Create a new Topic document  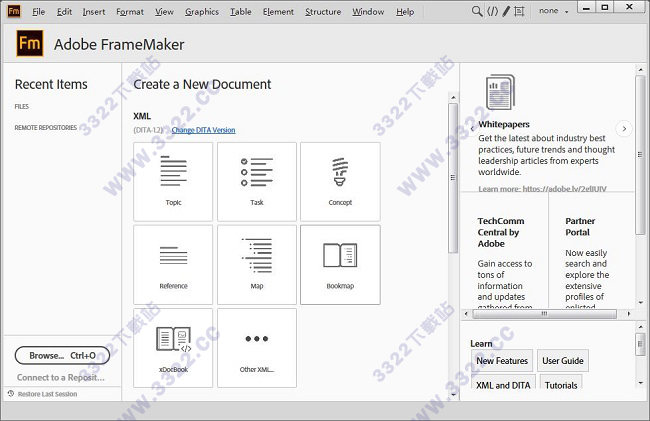click(x=173, y=181)
